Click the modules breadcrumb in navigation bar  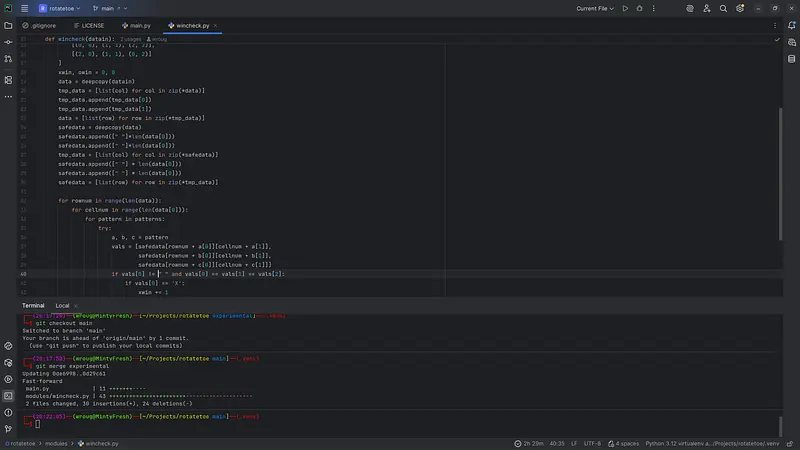pos(56,442)
